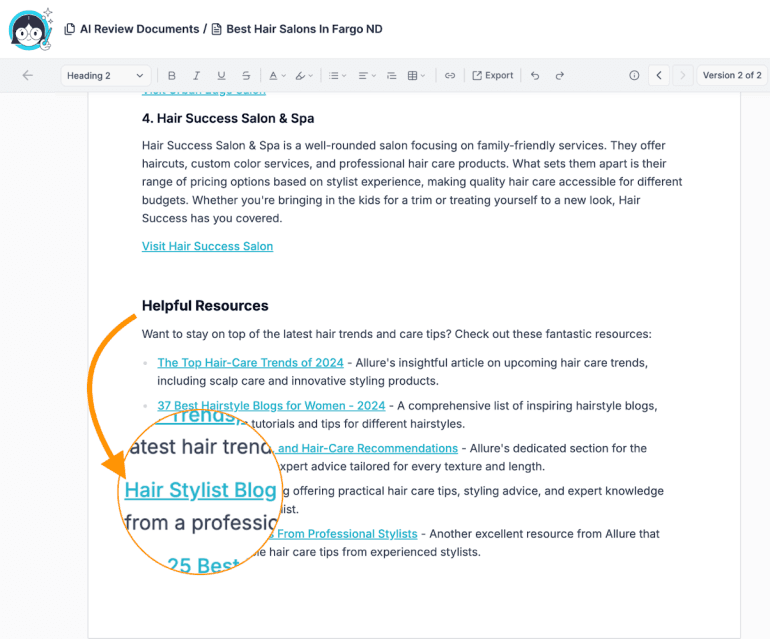The image size is (770, 639).
Task: Open the highlight color dropdown
Action: tap(305, 75)
